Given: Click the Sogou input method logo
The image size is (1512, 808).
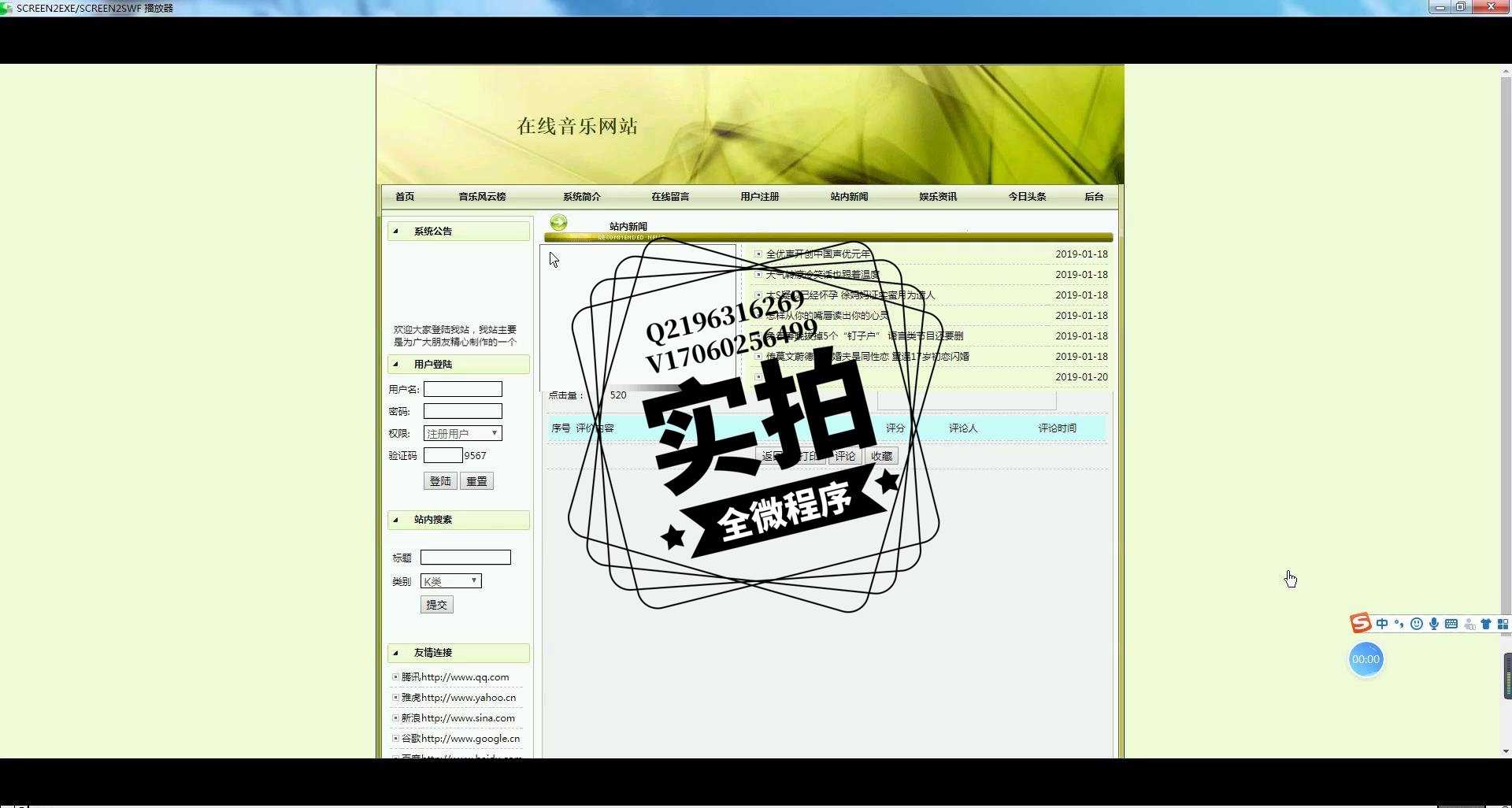Looking at the screenshot, I should (x=1361, y=623).
